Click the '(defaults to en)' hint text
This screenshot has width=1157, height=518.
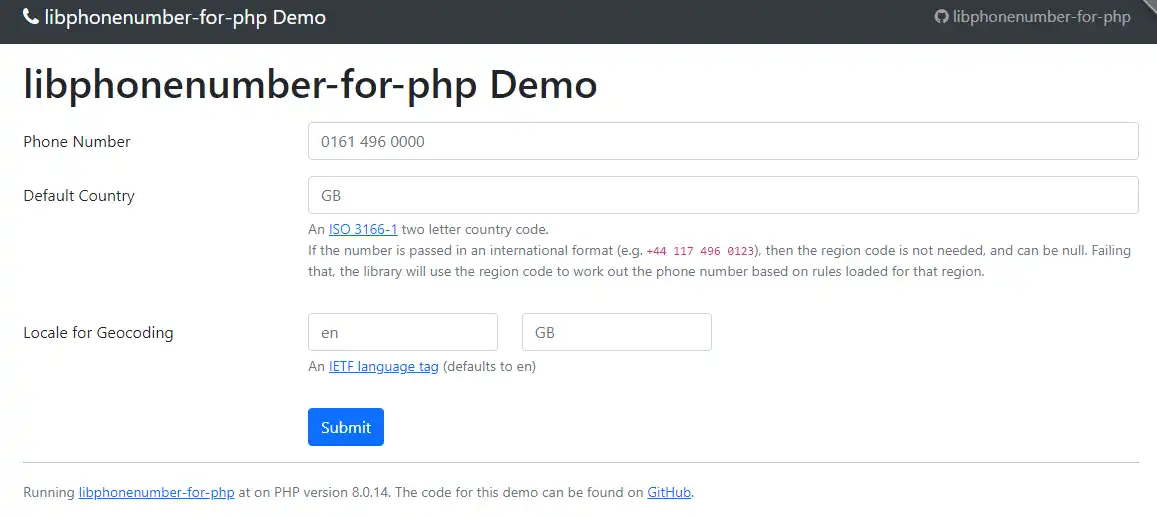tap(489, 366)
